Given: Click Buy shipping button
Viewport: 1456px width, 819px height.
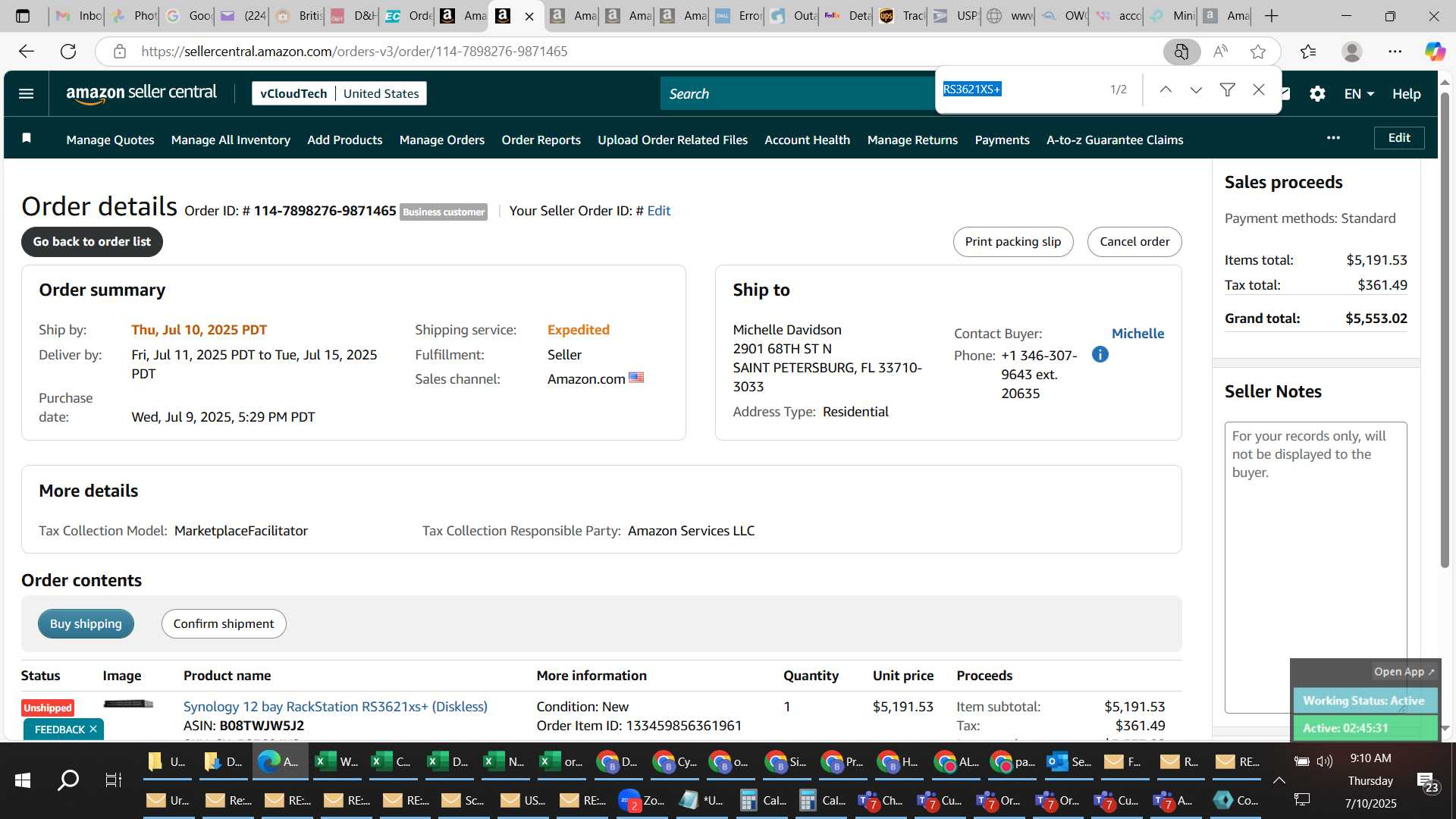Looking at the screenshot, I should coord(86,623).
